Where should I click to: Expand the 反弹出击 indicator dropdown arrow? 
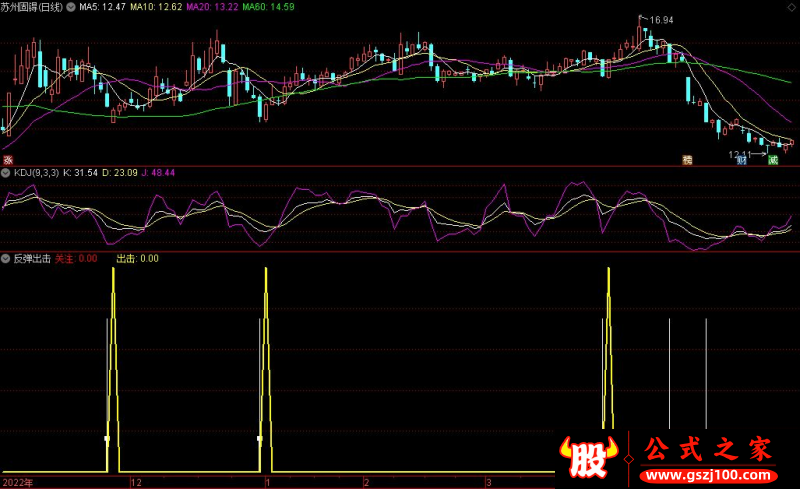coord(6,258)
